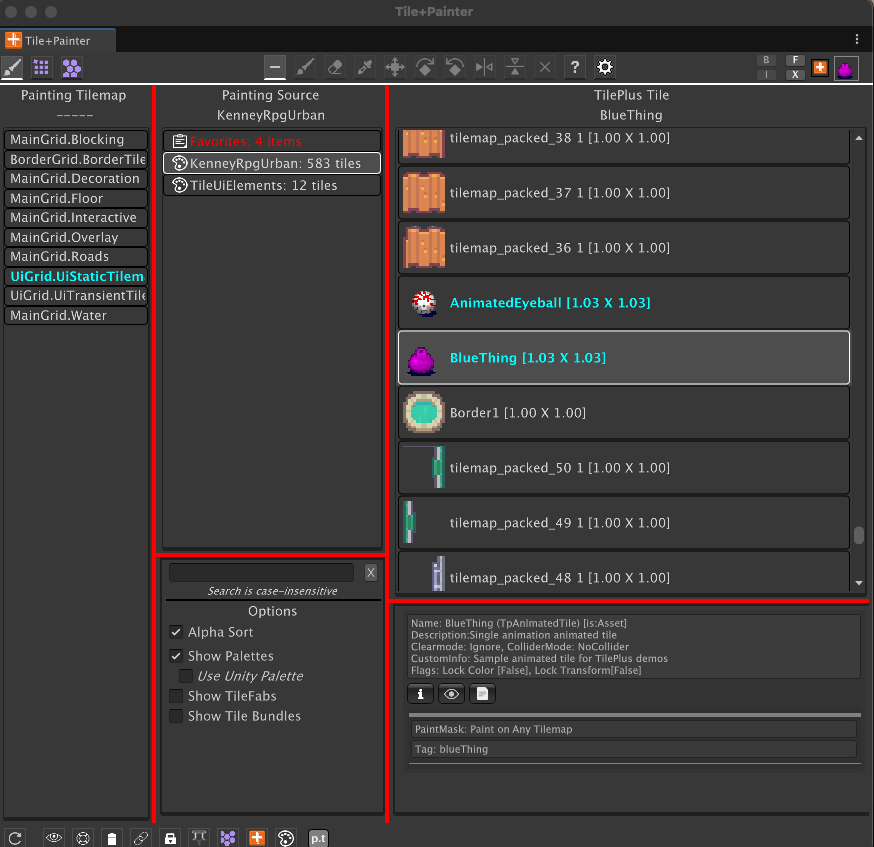Open the three-dot window menu
The width and height of the screenshot is (874, 847).
click(857, 39)
